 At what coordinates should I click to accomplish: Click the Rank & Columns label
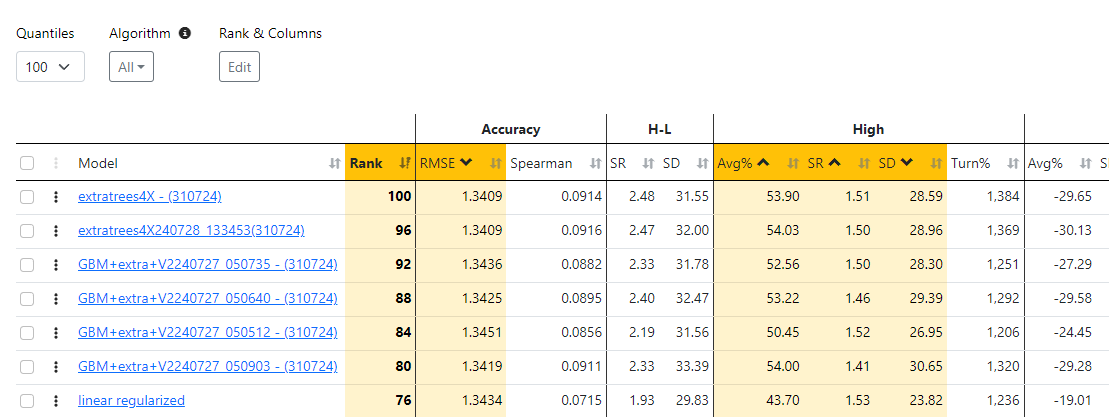coord(270,33)
